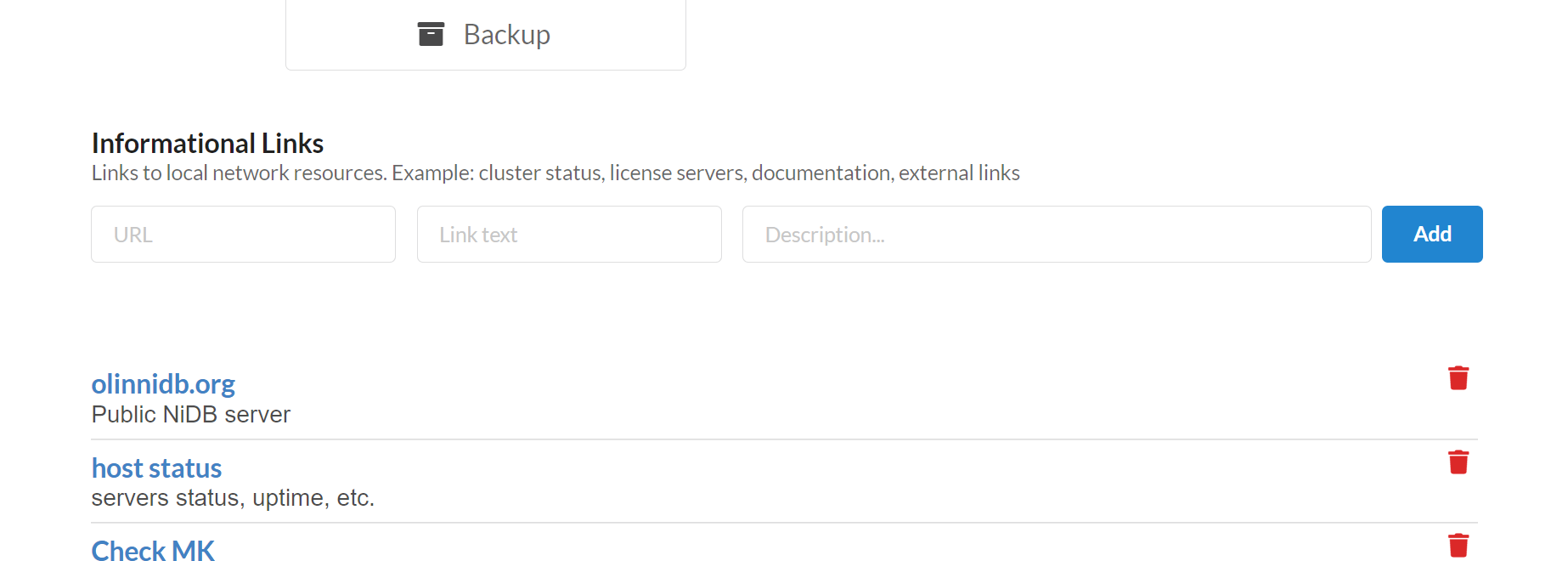
Task: Click the 'Public NiDB server' description text
Action: coord(191,415)
